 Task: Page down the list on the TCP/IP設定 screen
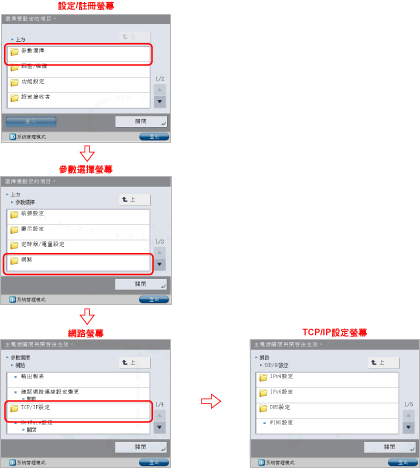tap(408, 427)
